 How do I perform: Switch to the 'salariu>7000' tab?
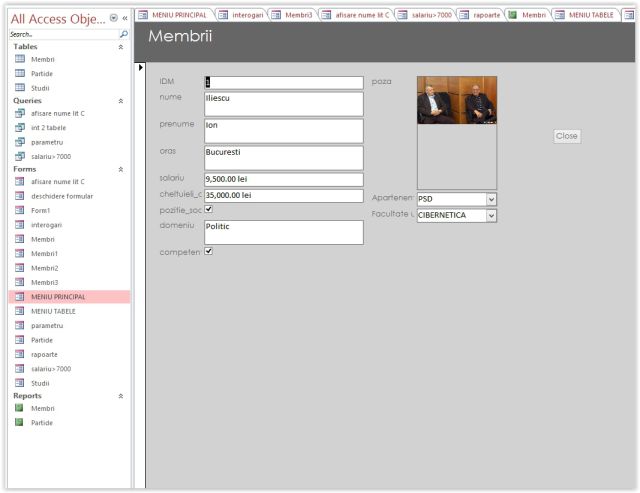point(426,15)
